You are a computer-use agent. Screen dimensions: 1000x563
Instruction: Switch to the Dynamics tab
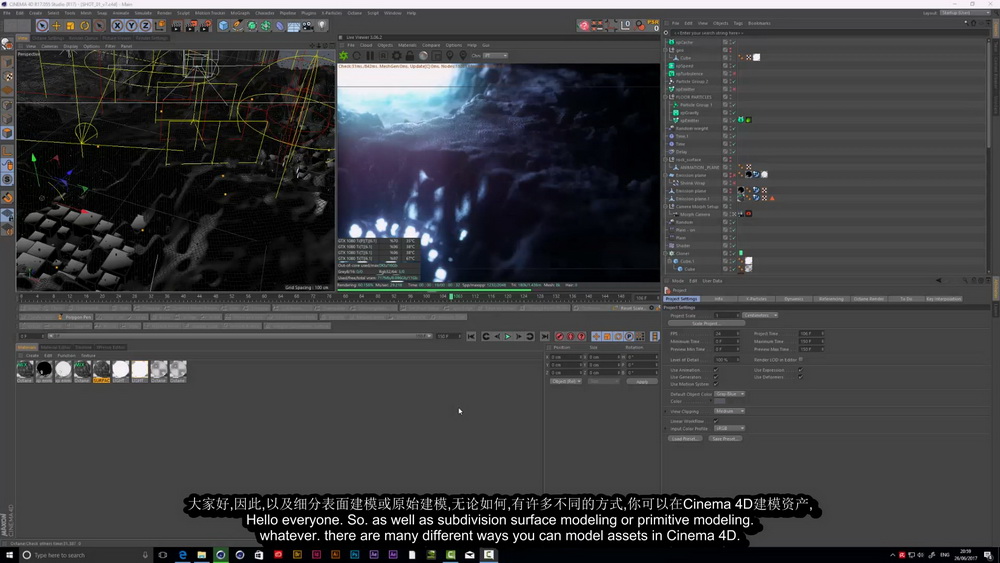point(793,298)
